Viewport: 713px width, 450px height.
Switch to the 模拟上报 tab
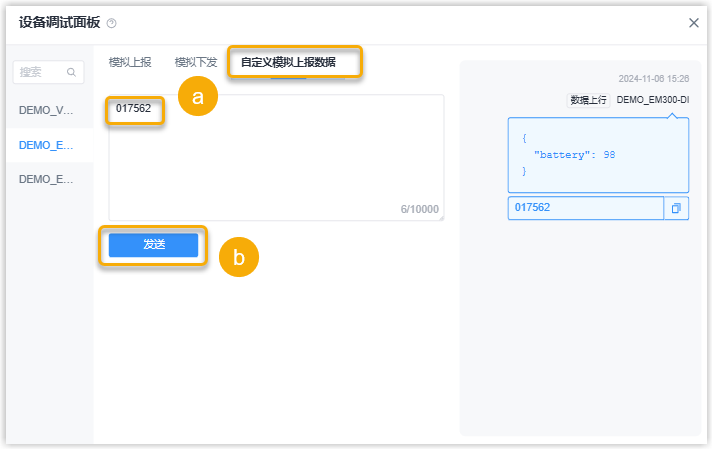point(130,62)
